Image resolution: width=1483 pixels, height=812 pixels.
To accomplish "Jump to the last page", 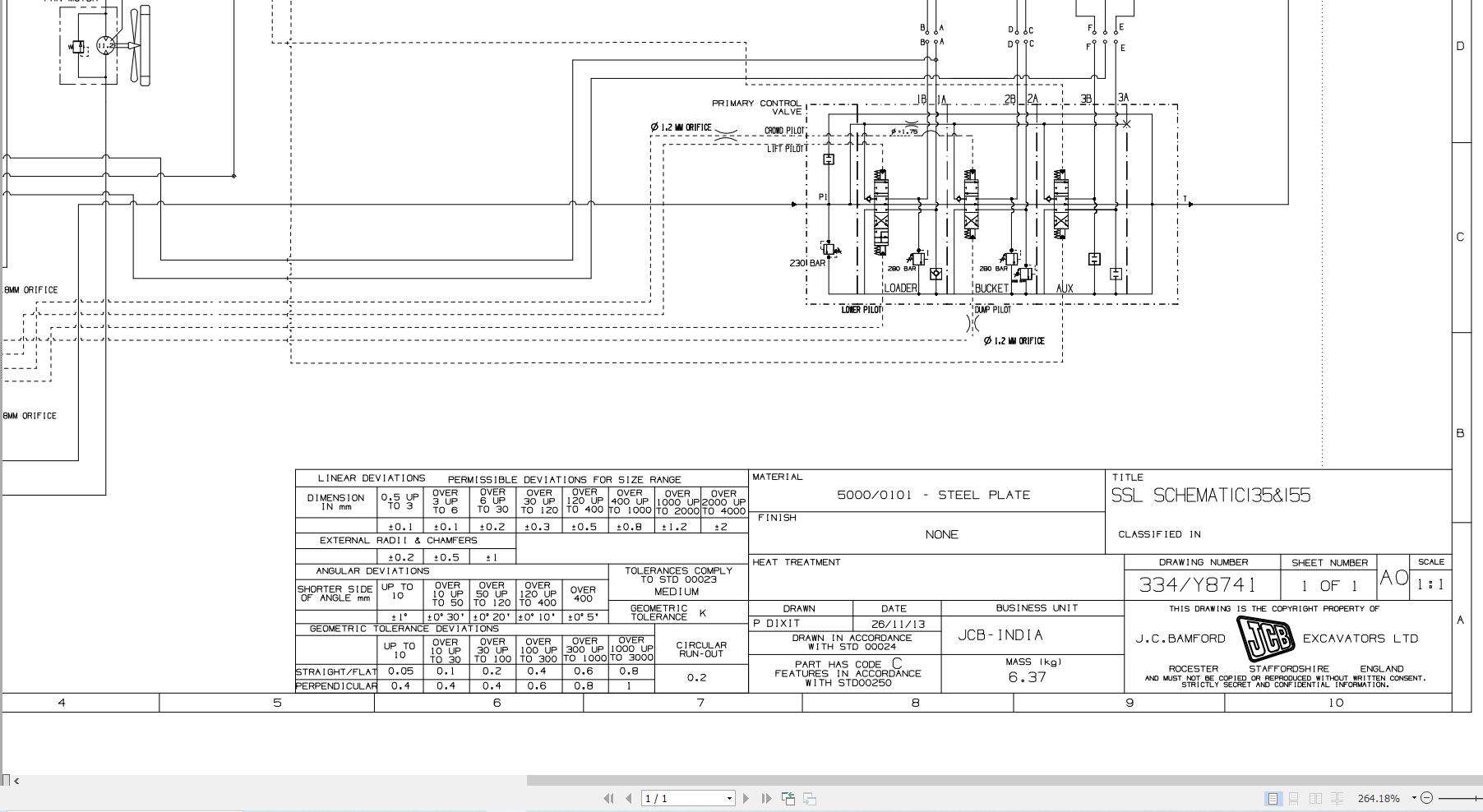I will pos(767,797).
